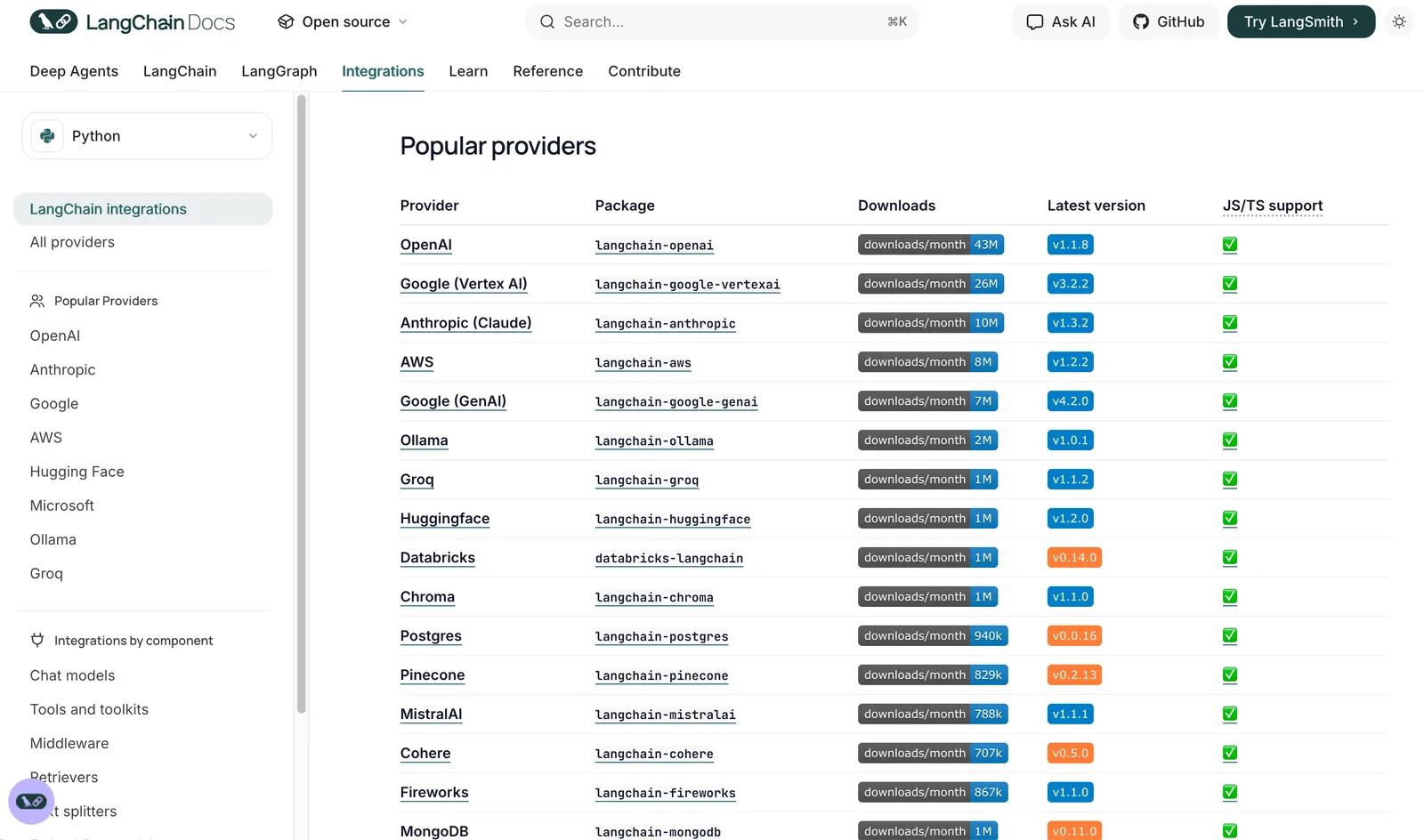1424x840 pixels.
Task: Click the Ask AI button
Action: click(x=1061, y=22)
